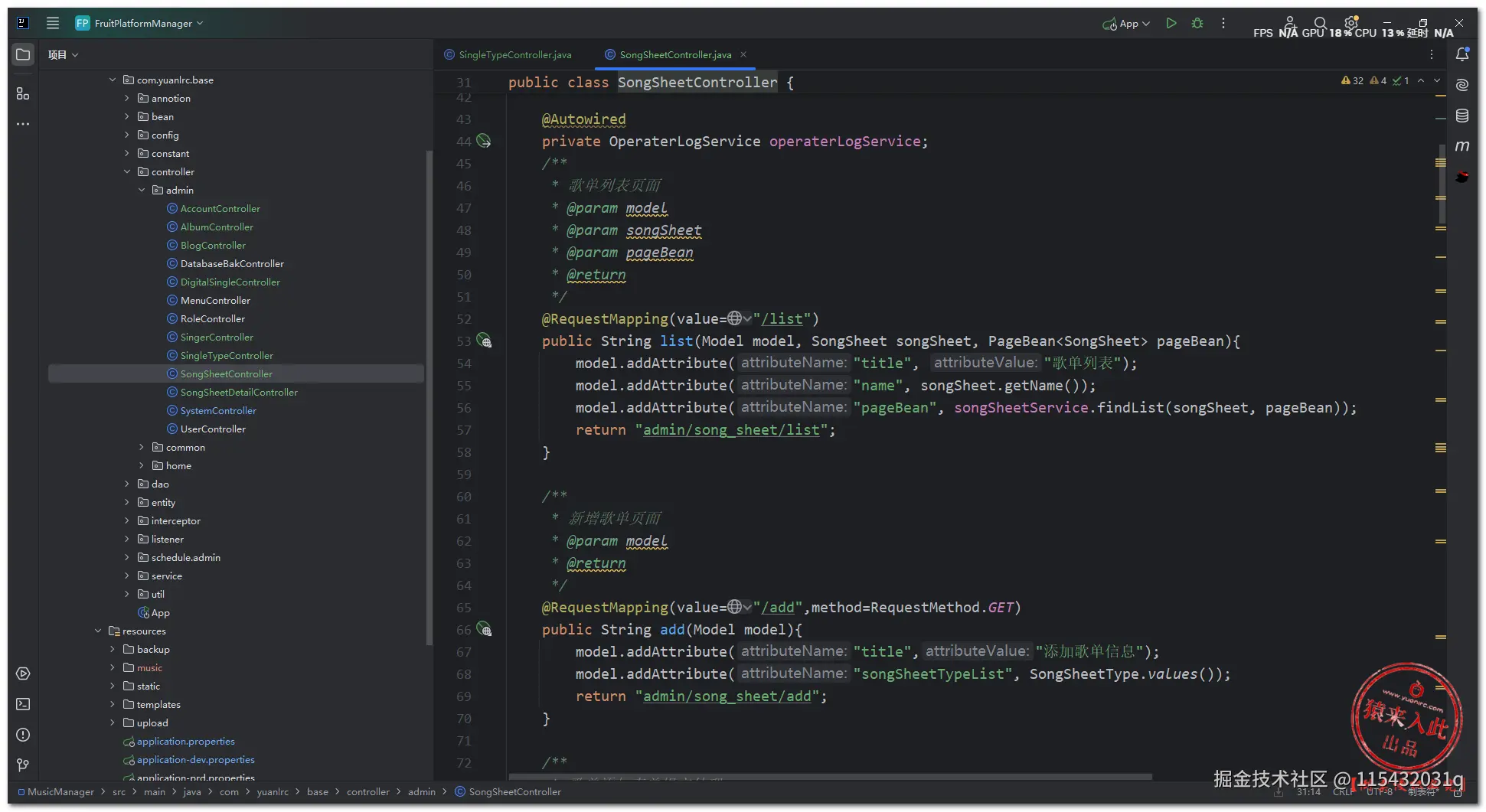The image size is (1486, 812).
Task: Collapse the resources folder
Action: (x=98, y=631)
